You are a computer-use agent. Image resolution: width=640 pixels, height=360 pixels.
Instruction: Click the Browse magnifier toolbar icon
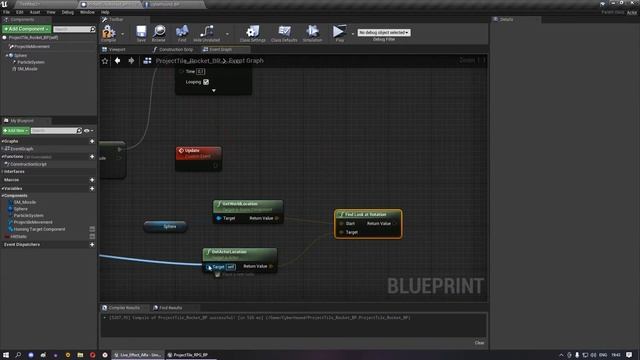(x=159, y=32)
